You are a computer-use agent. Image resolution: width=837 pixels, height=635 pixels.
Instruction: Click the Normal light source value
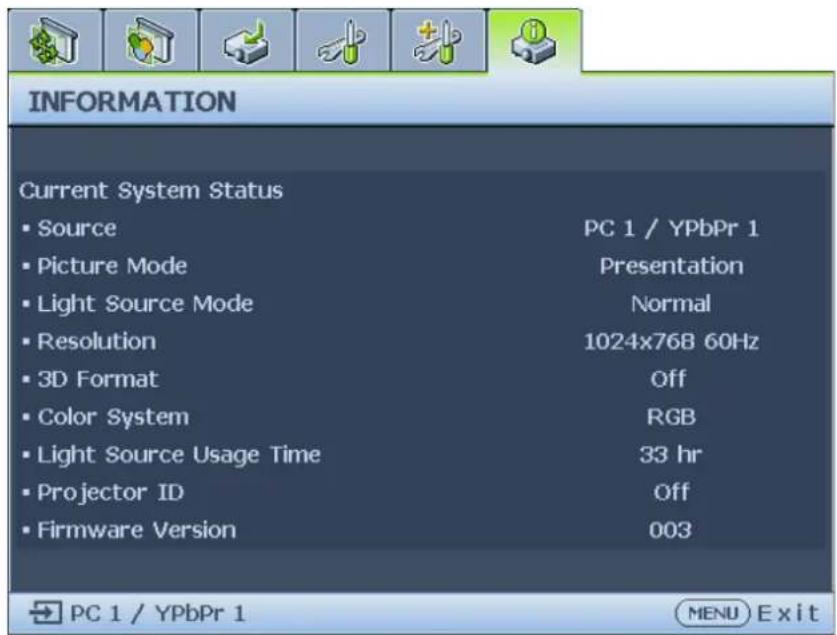[x=671, y=304]
